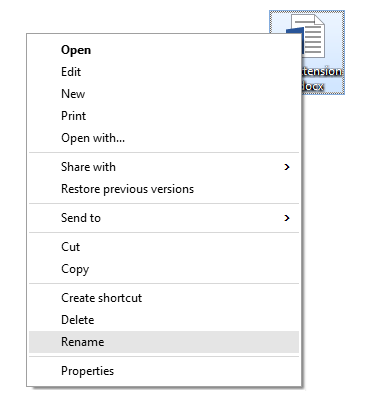
Task: Click Create shortcut menu entry
Action: tap(164, 298)
